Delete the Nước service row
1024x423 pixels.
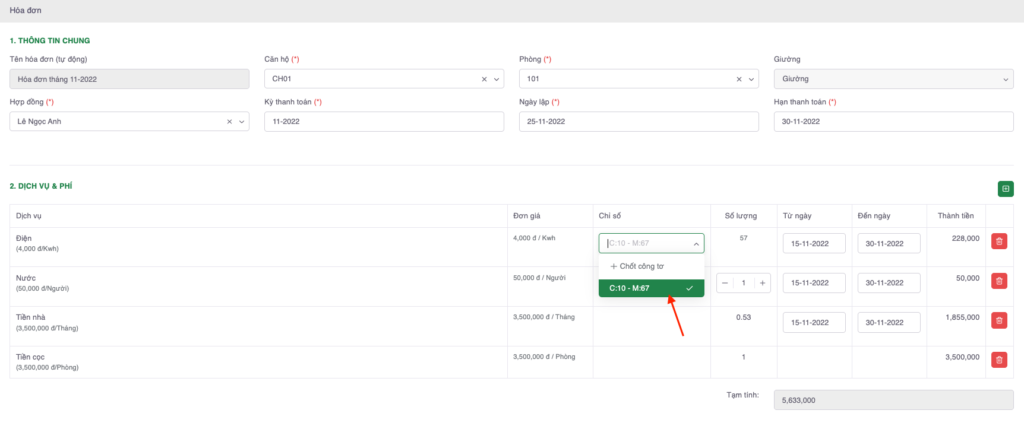pyautogui.click(x=998, y=282)
